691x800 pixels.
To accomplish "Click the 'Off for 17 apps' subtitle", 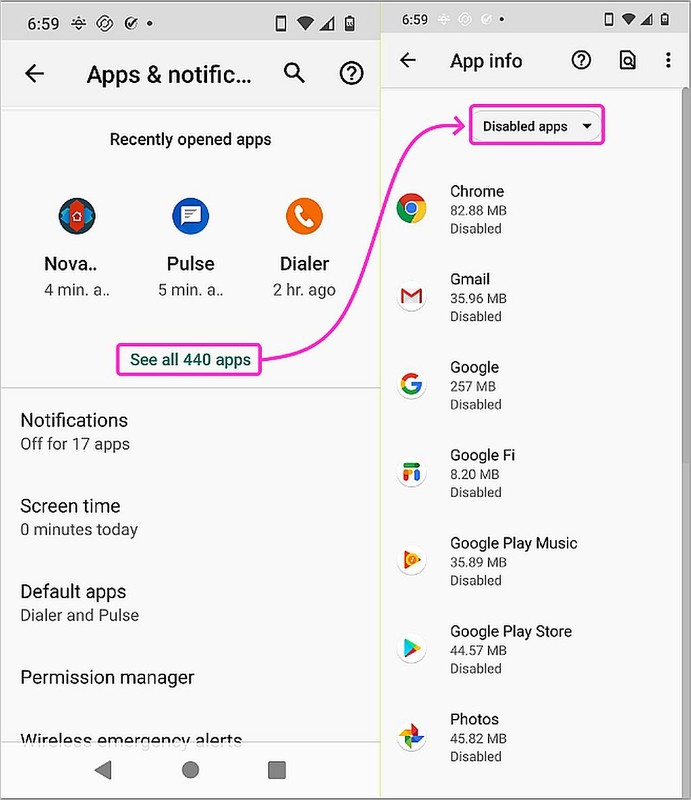I will coord(75,444).
